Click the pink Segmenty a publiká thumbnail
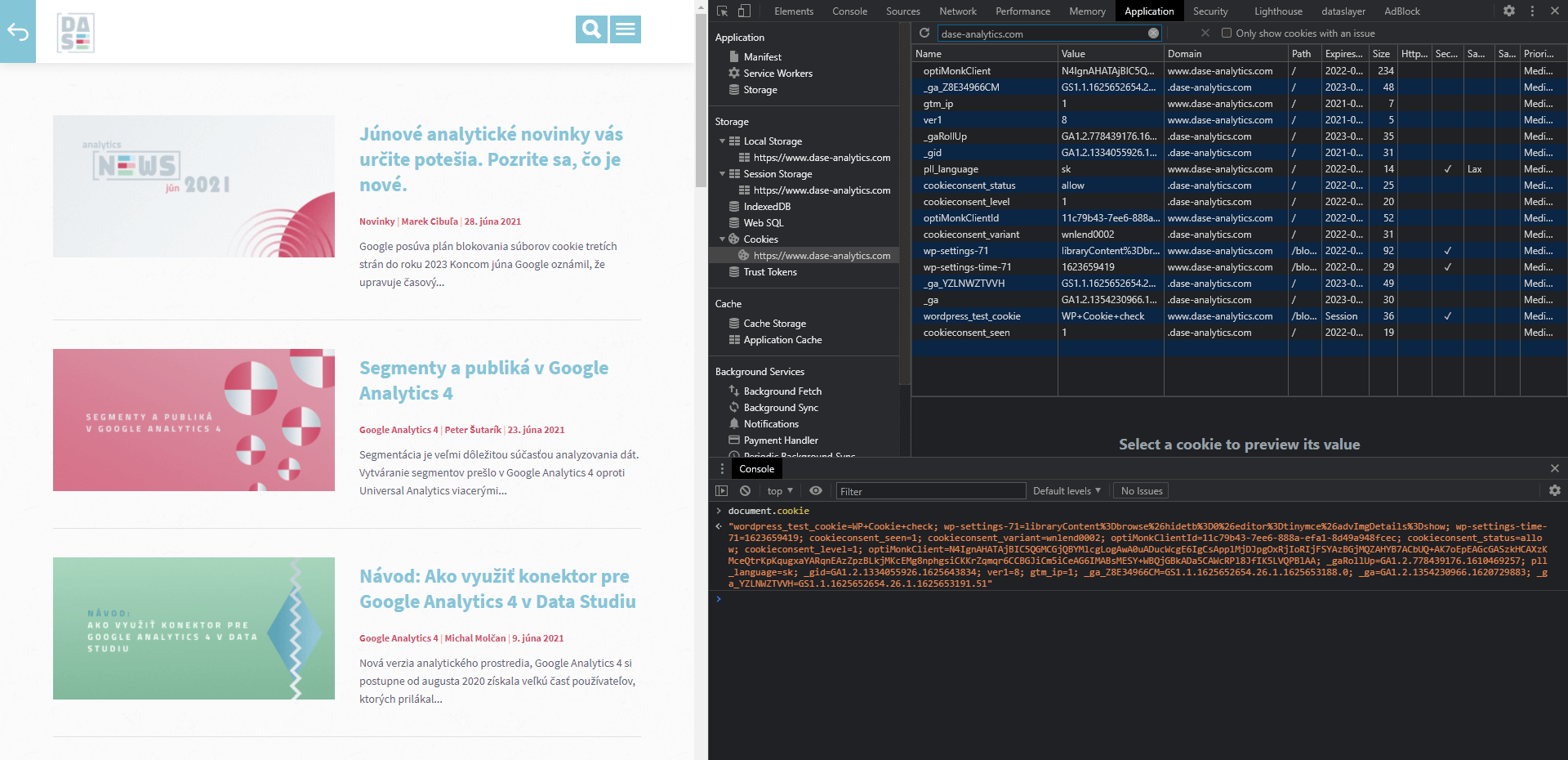Viewport: 1568px width, 760px height. (x=194, y=420)
